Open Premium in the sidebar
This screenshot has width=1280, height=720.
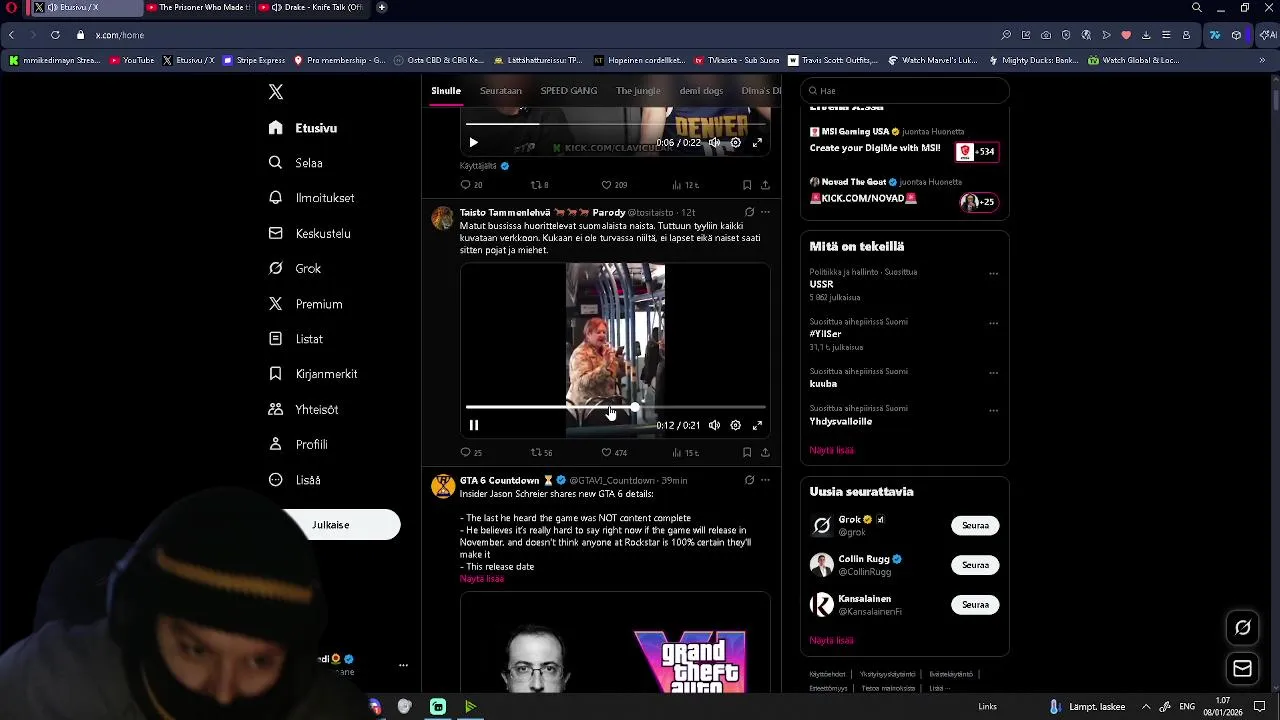click(306, 304)
